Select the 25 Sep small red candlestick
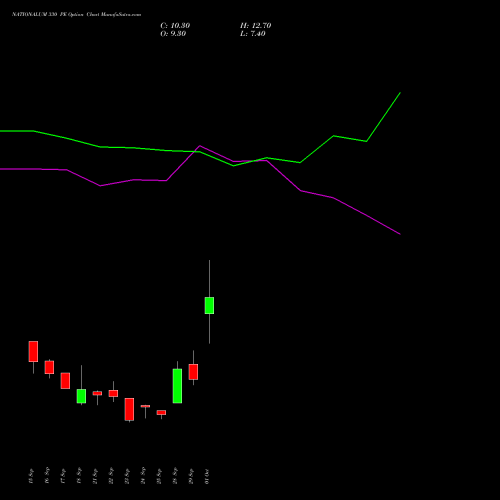Screen dimensions: 500x500 (x=161, y=412)
